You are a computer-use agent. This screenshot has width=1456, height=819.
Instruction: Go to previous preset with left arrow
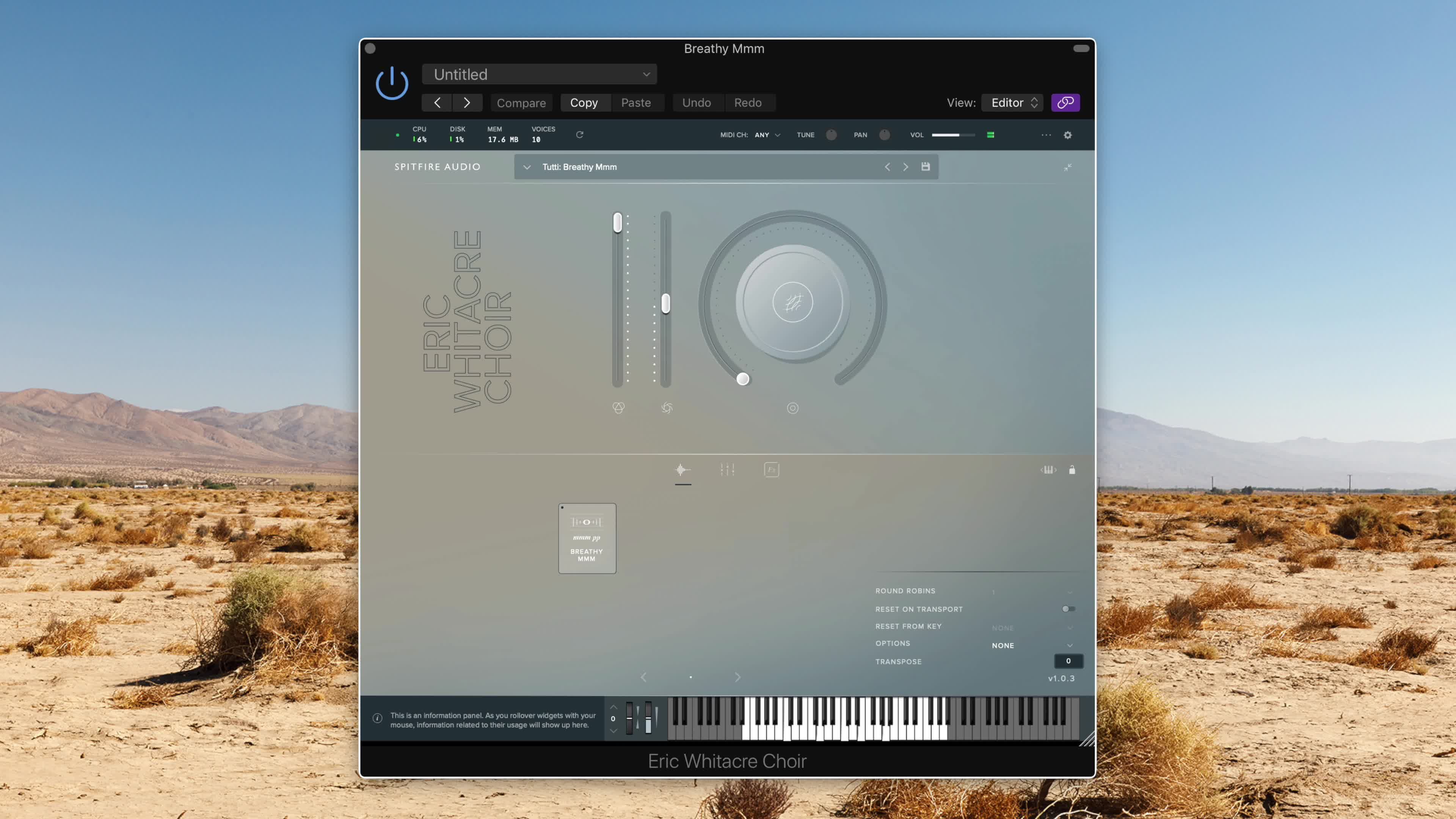tap(437, 103)
